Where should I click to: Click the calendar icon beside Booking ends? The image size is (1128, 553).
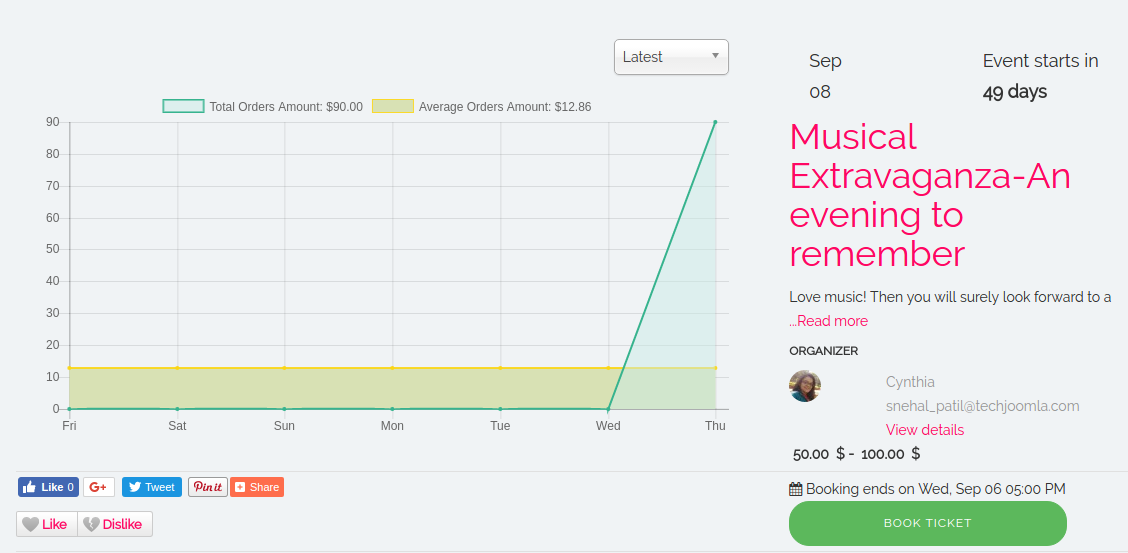796,489
